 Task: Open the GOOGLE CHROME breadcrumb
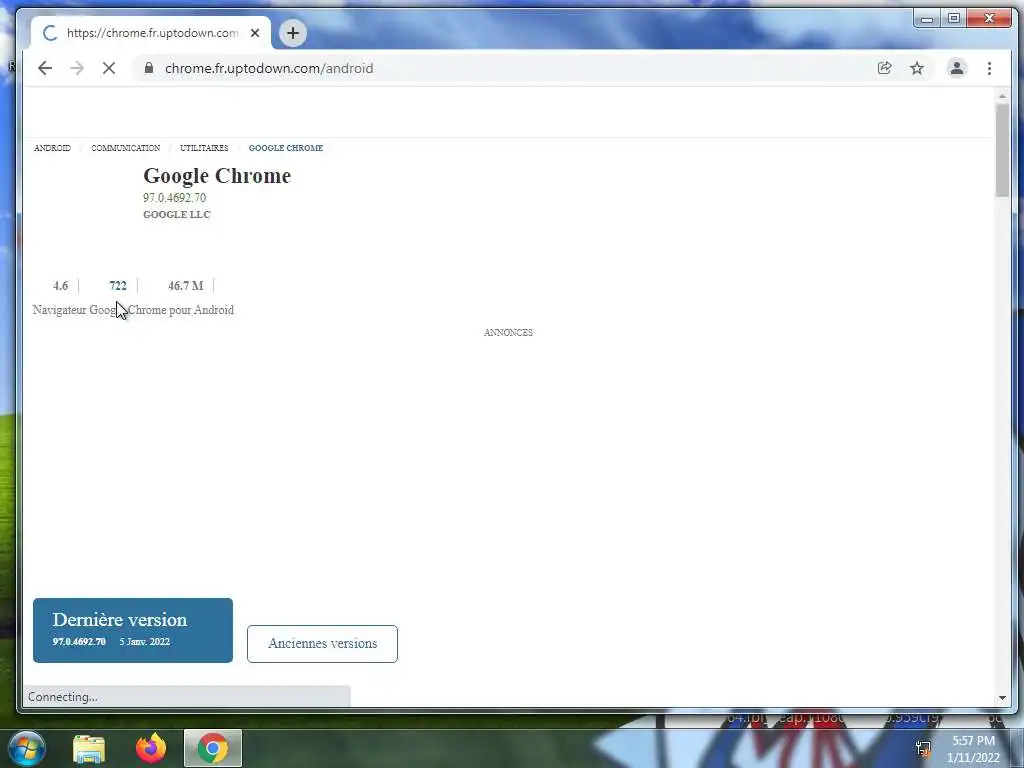pyautogui.click(x=286, y=148)
